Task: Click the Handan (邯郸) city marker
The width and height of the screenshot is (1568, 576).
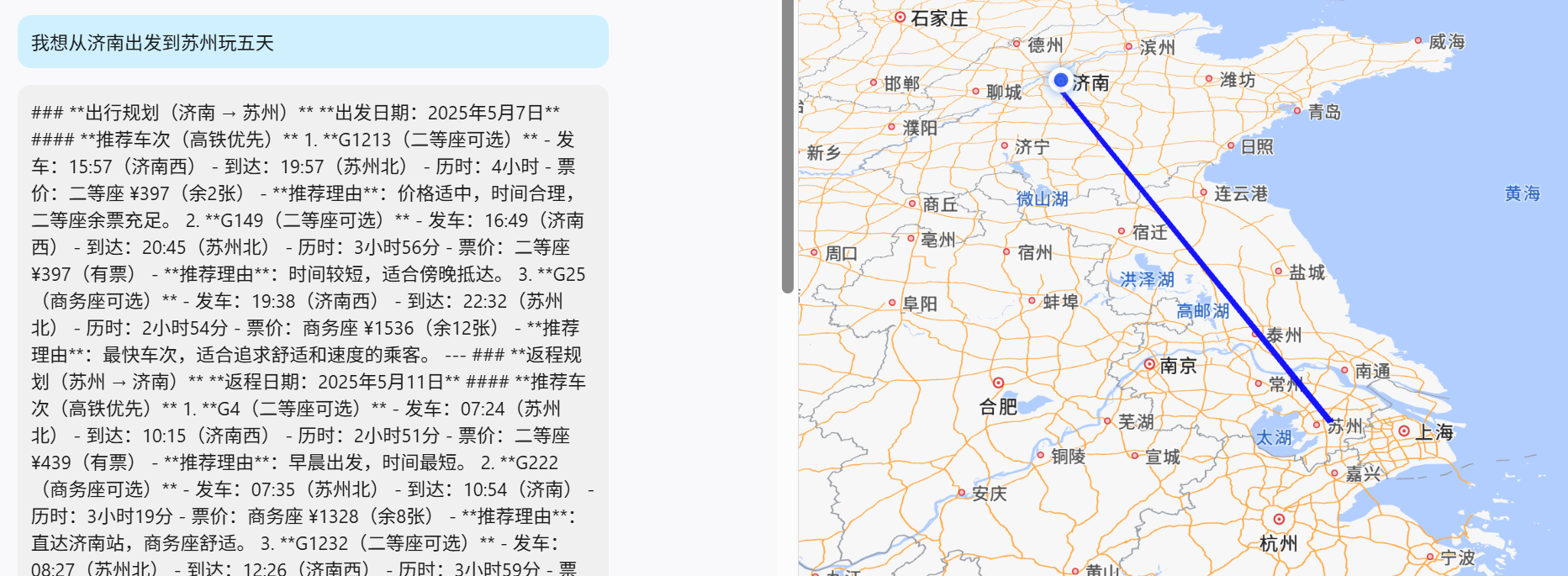Action: (874, 82)
